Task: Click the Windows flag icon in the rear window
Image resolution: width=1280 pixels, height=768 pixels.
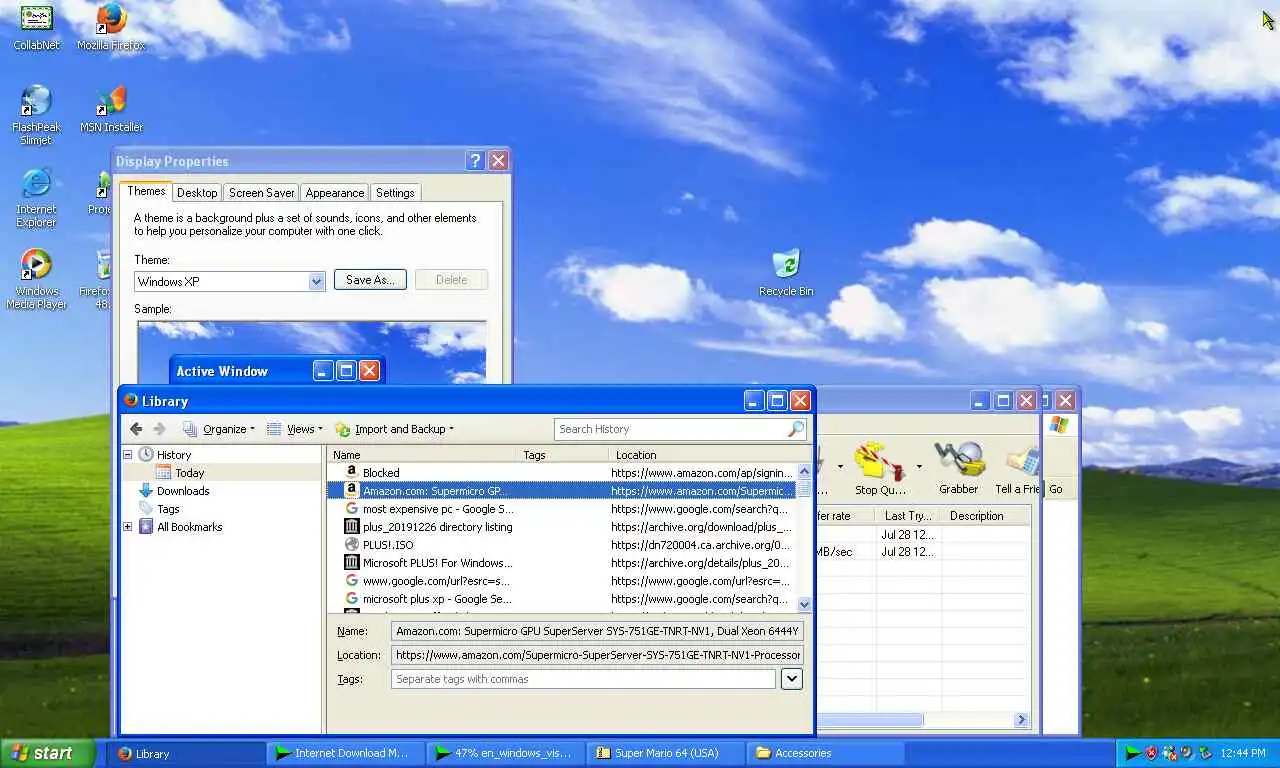Action: pyautogui.click(x=1059, y=426)
